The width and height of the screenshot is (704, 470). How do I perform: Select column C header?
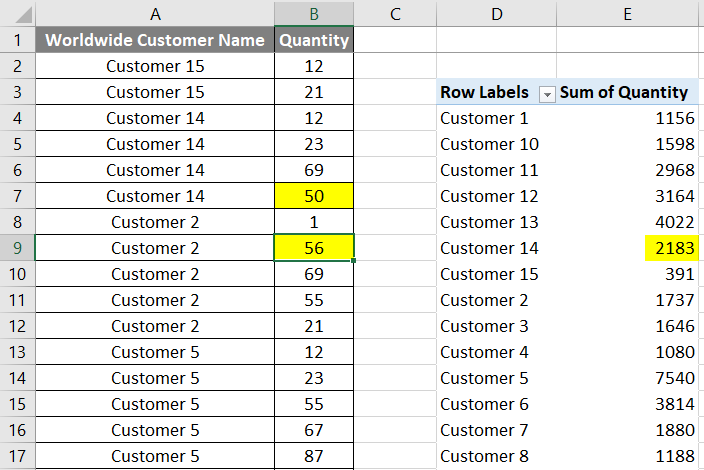click(x=395, y=14)
